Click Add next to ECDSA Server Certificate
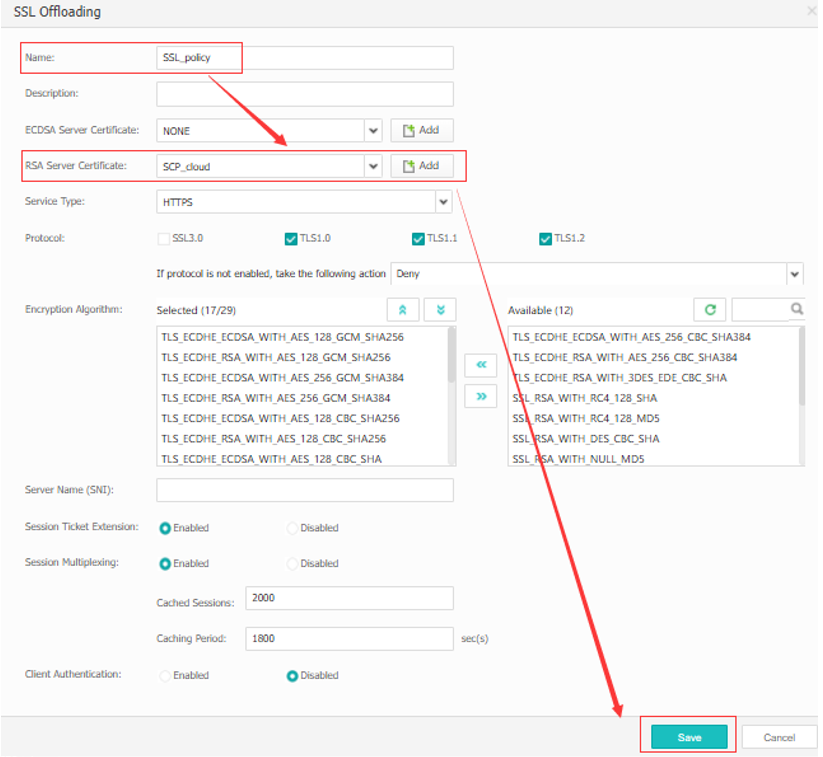This screenshot has width=823, height=757. [422, 130]
